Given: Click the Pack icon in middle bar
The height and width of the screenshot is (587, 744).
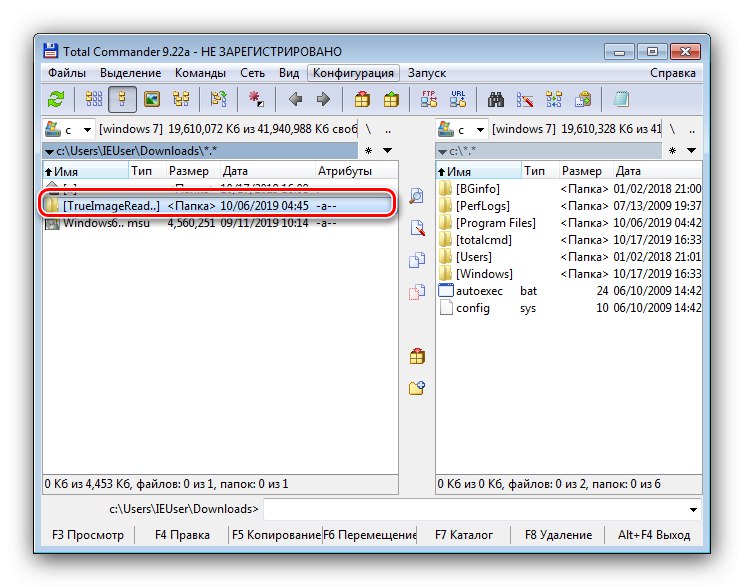Looking at the screenshot, I should pos(417,356).
